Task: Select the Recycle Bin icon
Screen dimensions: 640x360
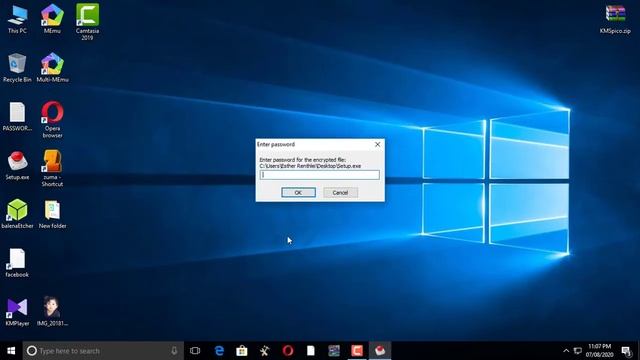Action: 17,68
